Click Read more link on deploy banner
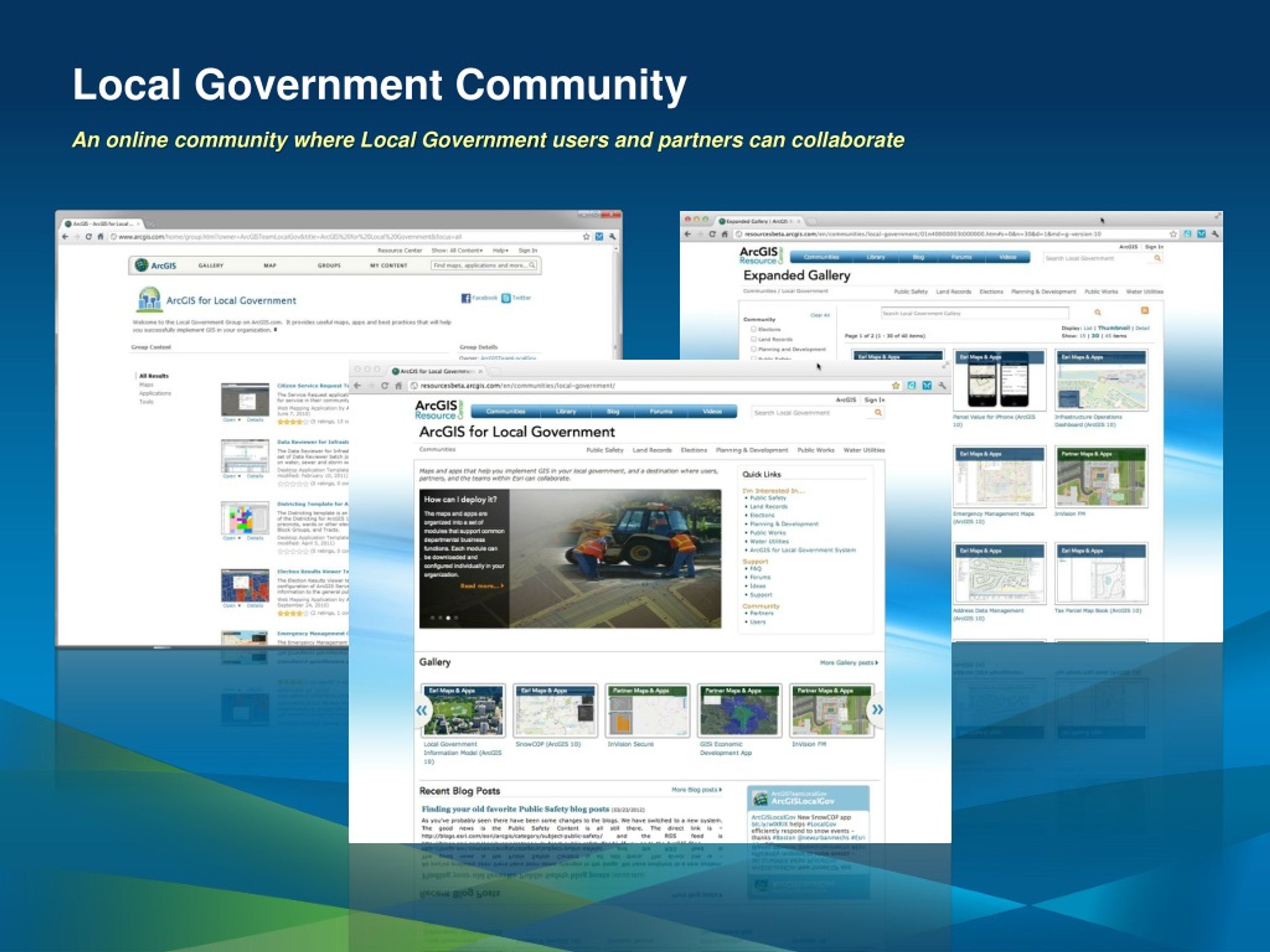The width and height of the screenshot is (1270, 952). [x=482, y=586]
